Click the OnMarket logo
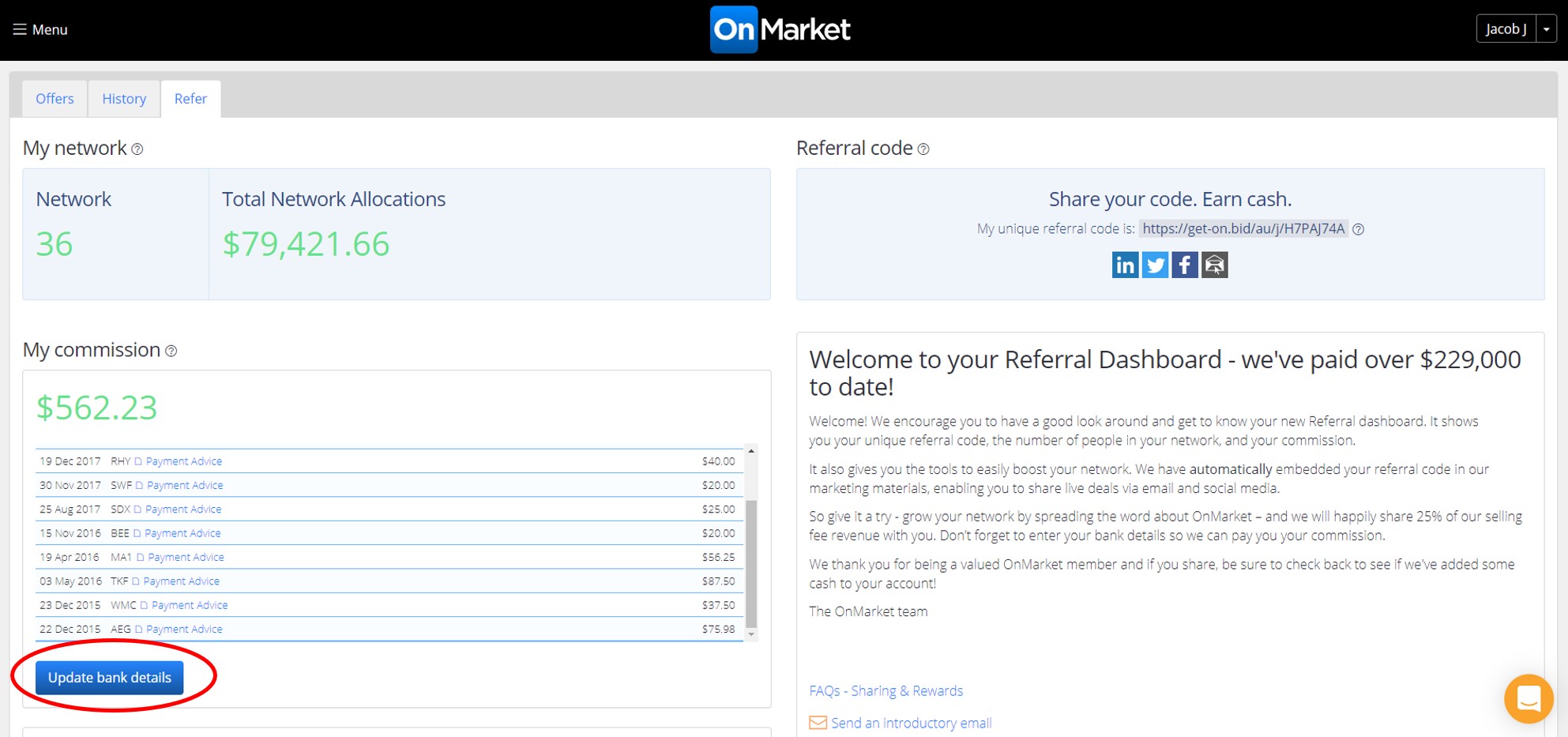The height and width of the screenshot is (737, 1568). coord(780,29)
